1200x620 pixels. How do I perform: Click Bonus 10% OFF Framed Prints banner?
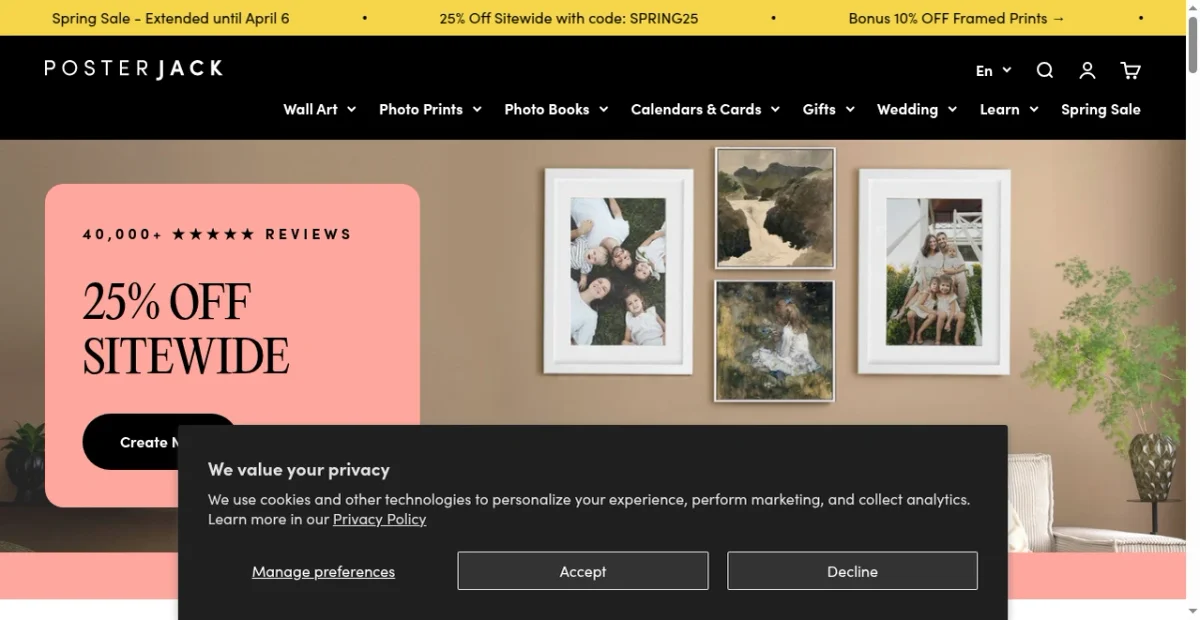pos(956,18)
